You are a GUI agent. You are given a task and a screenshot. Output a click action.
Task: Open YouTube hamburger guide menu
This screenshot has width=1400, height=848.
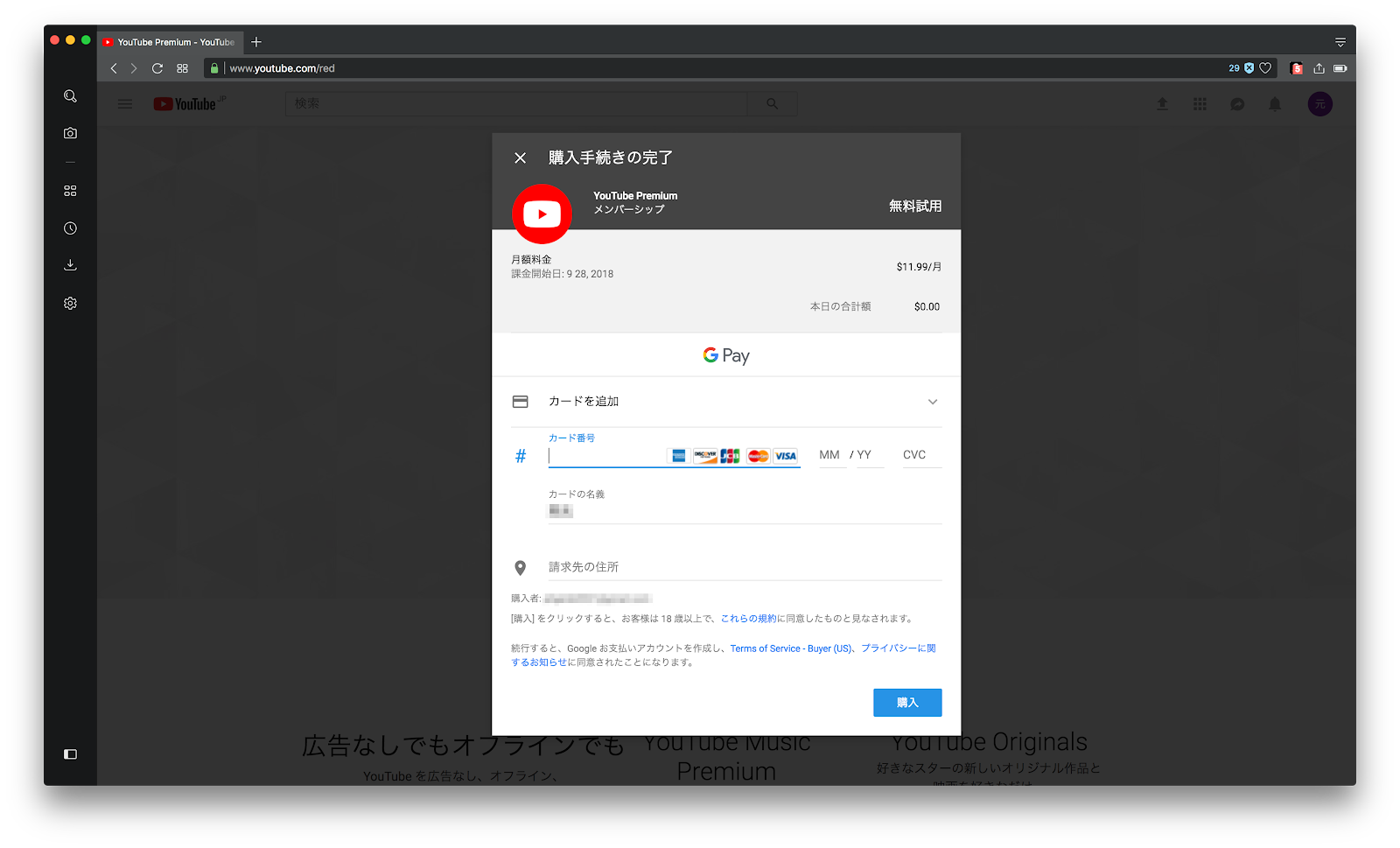click(125, 104)
